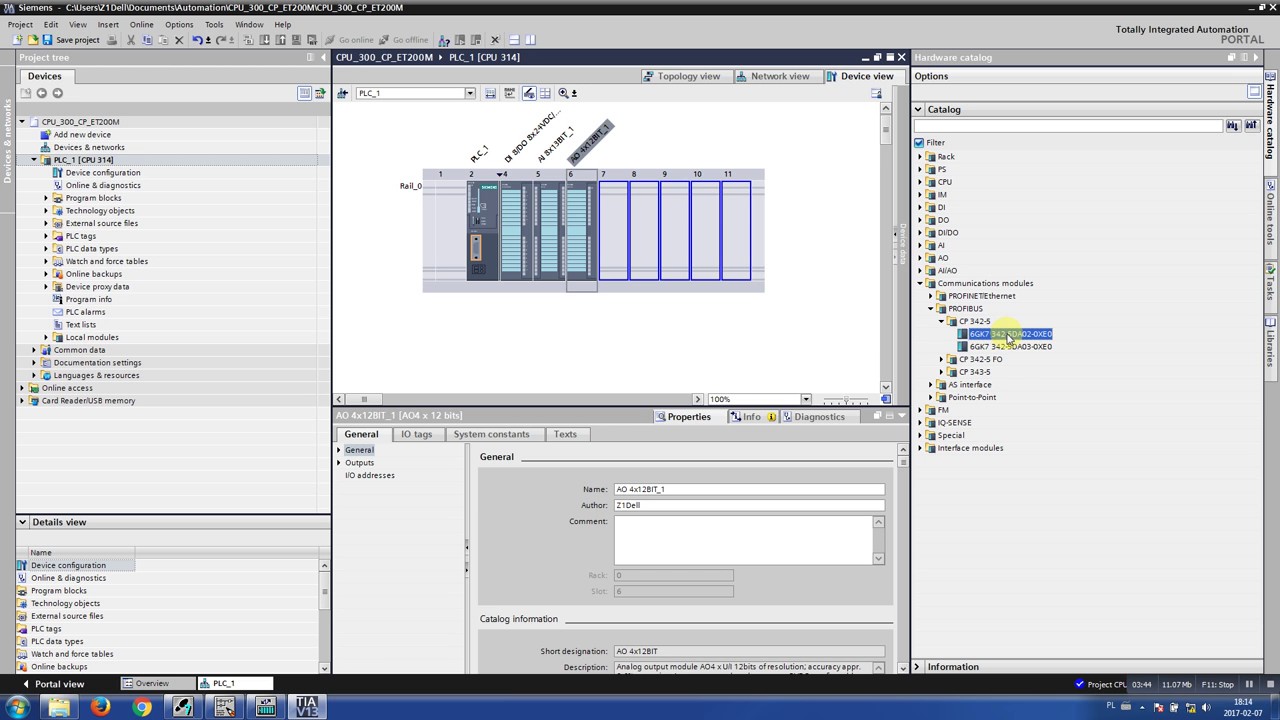Expand the Outputs properties node
Viewport: 1280px width, 720px height.
point(339,463)
